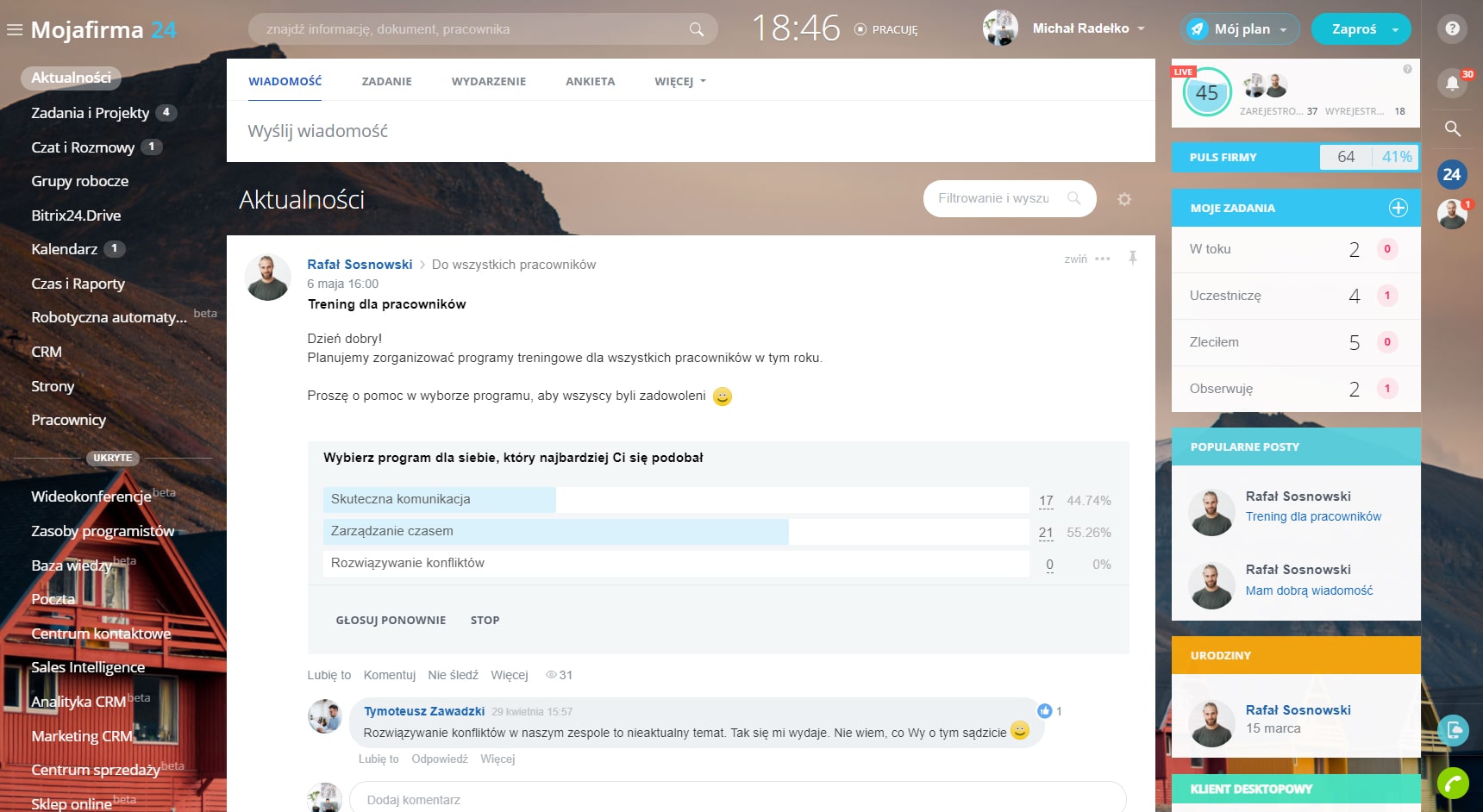Toggle the PRACUJĘ work status
1483x812 pixels.
(x=886, y=29)
